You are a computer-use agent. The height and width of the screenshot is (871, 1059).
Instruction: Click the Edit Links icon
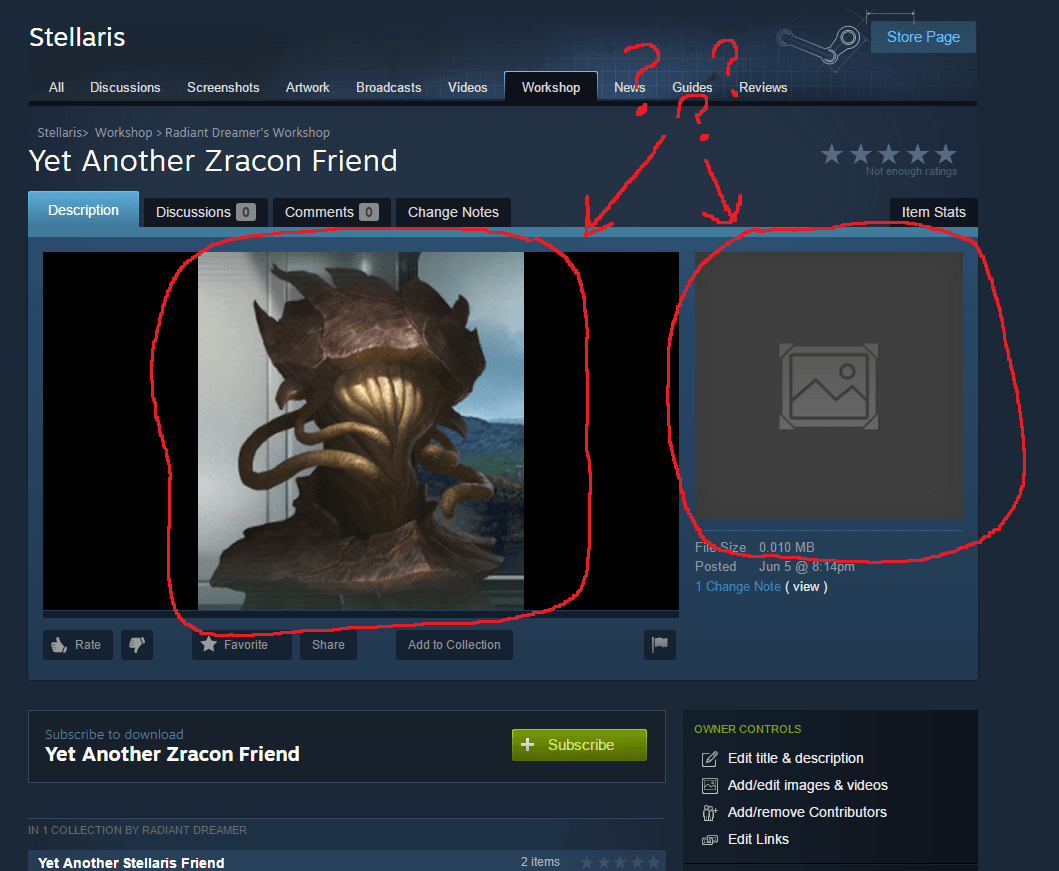tap(708, 839)
